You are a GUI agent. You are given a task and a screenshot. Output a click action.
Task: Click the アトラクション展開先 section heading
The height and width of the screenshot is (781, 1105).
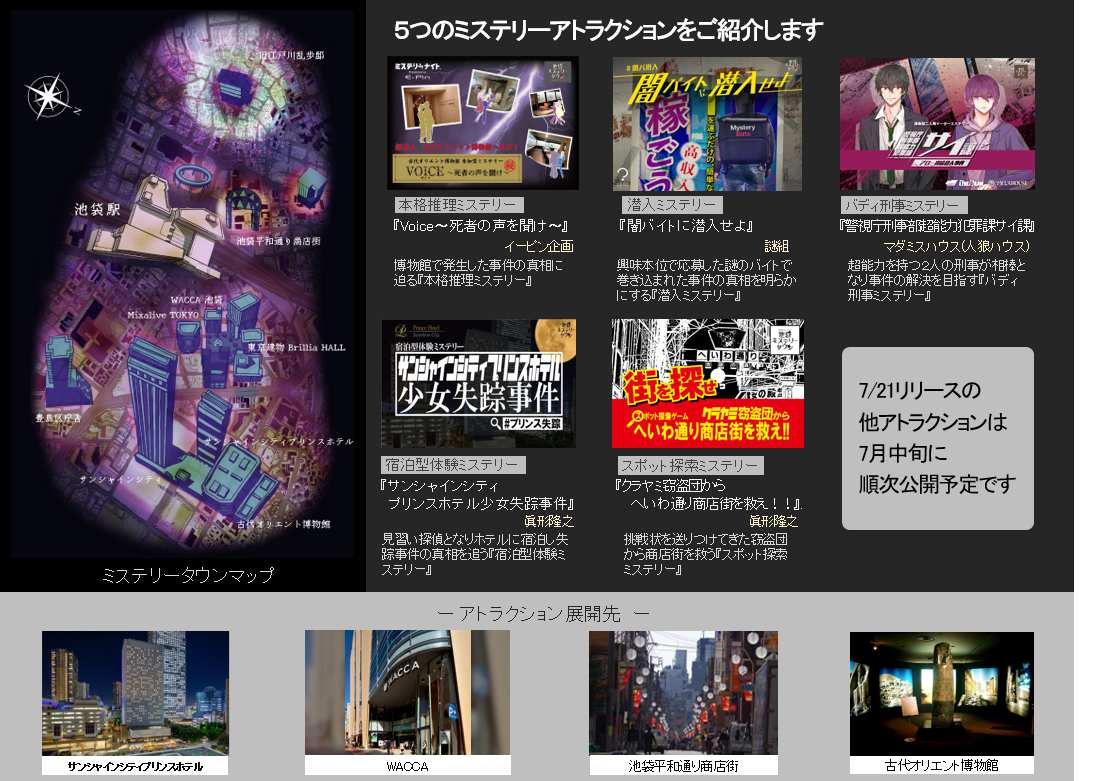[x=543, y=614]
